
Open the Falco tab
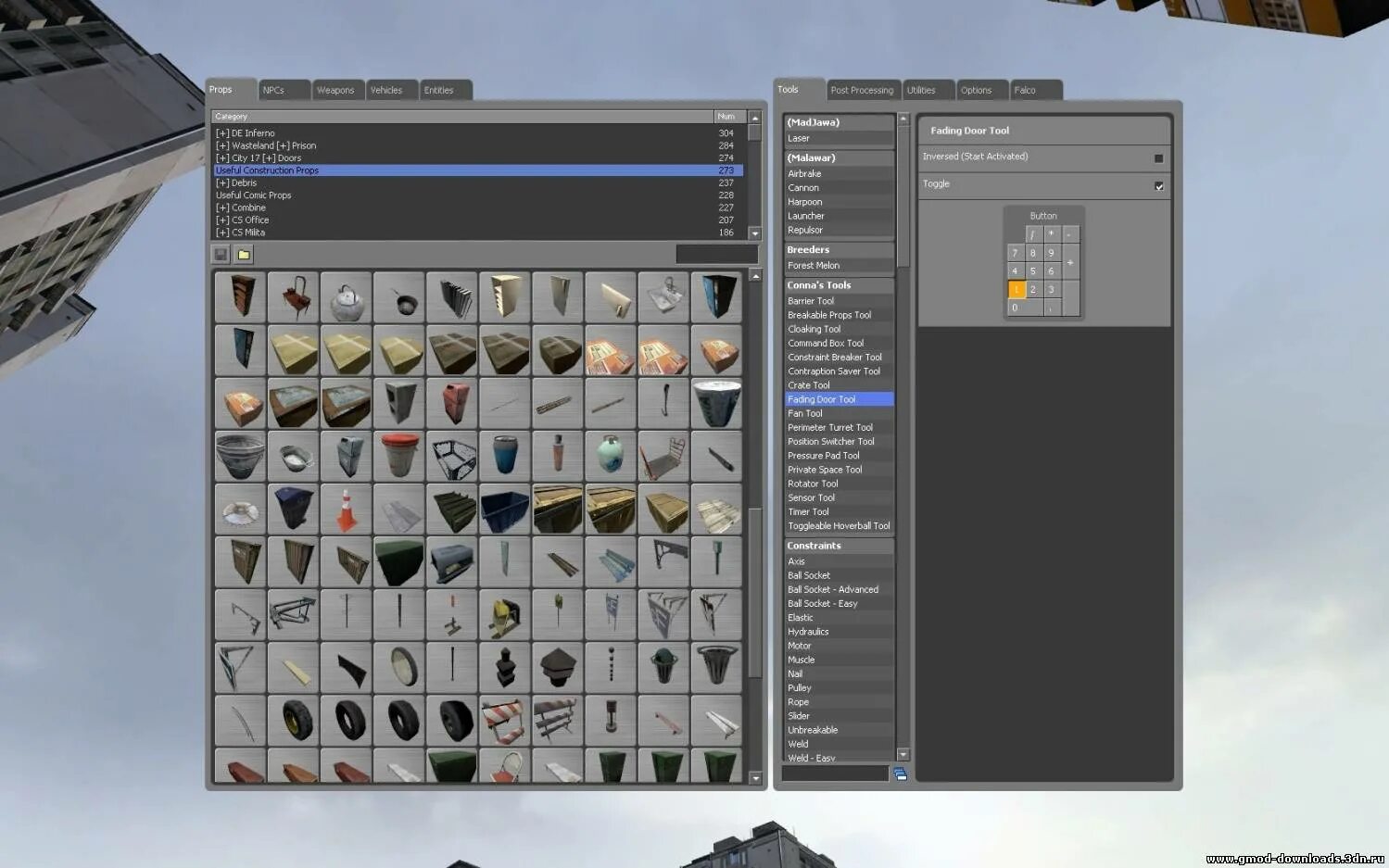pyautogui.click(x=1036, y=90)
